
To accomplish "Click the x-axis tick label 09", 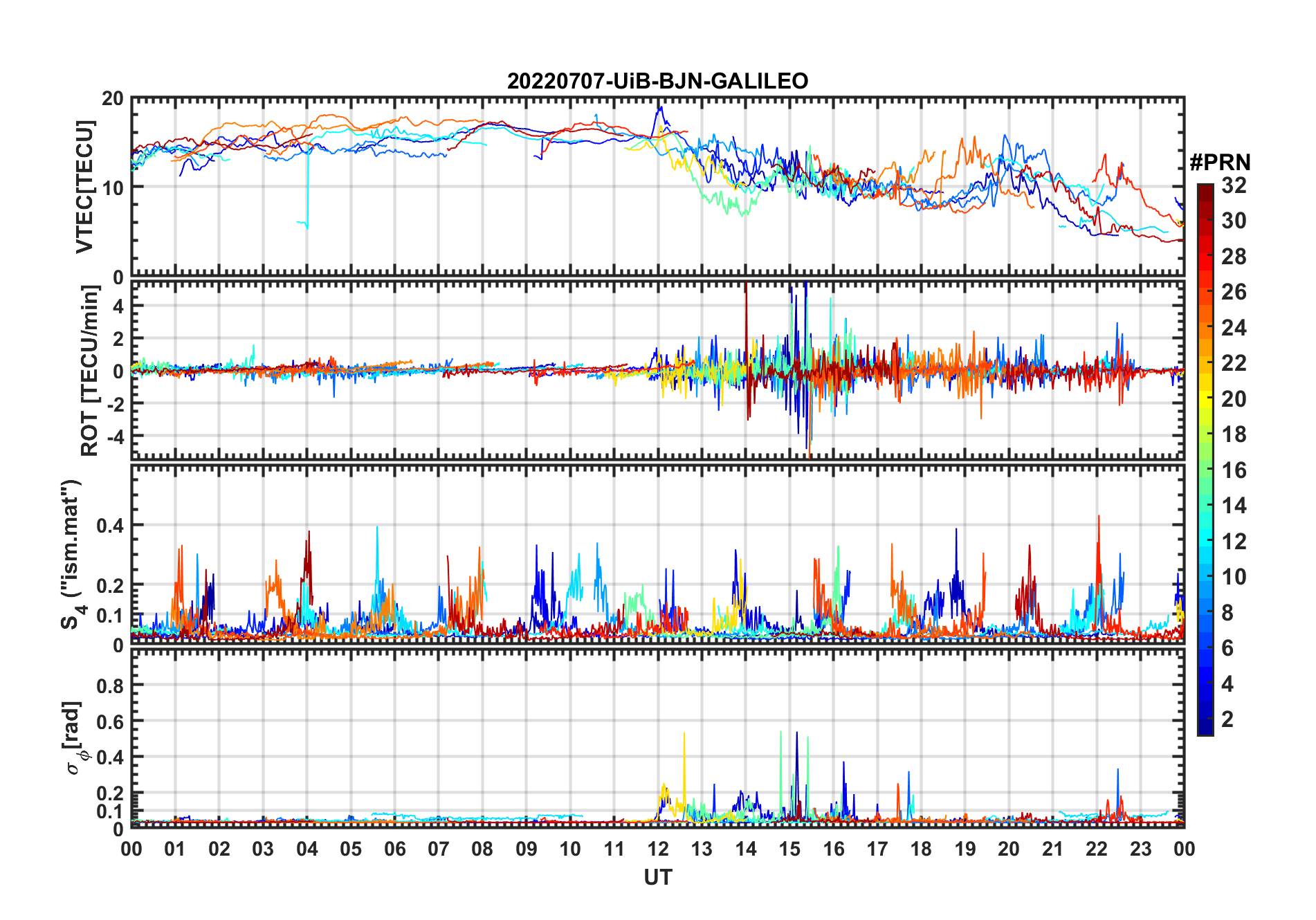I will click(x=527, y=849).
